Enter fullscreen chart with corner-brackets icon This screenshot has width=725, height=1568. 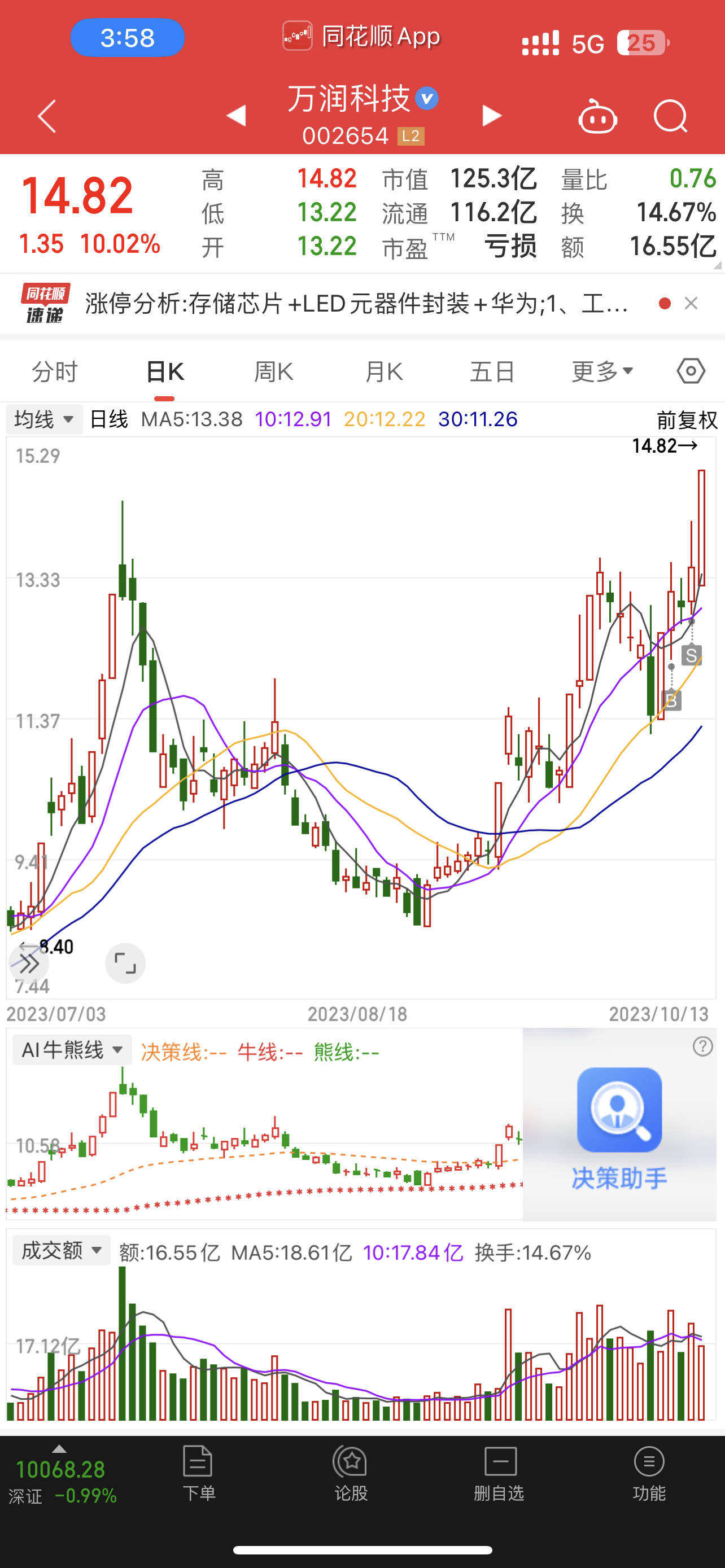click(x=125, y=963)
